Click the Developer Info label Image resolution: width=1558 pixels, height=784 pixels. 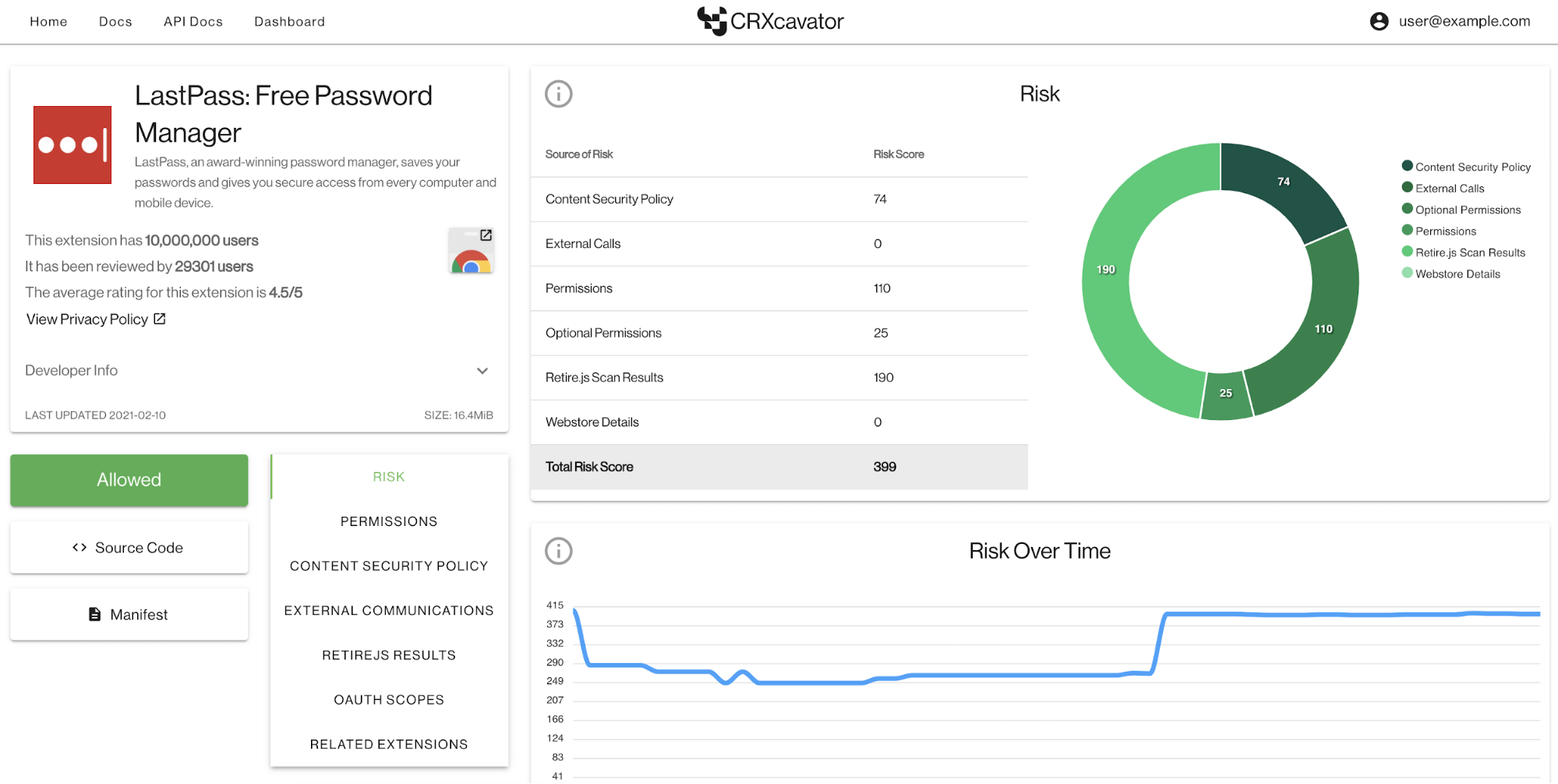pyautogui.click(x=71, y=371)
